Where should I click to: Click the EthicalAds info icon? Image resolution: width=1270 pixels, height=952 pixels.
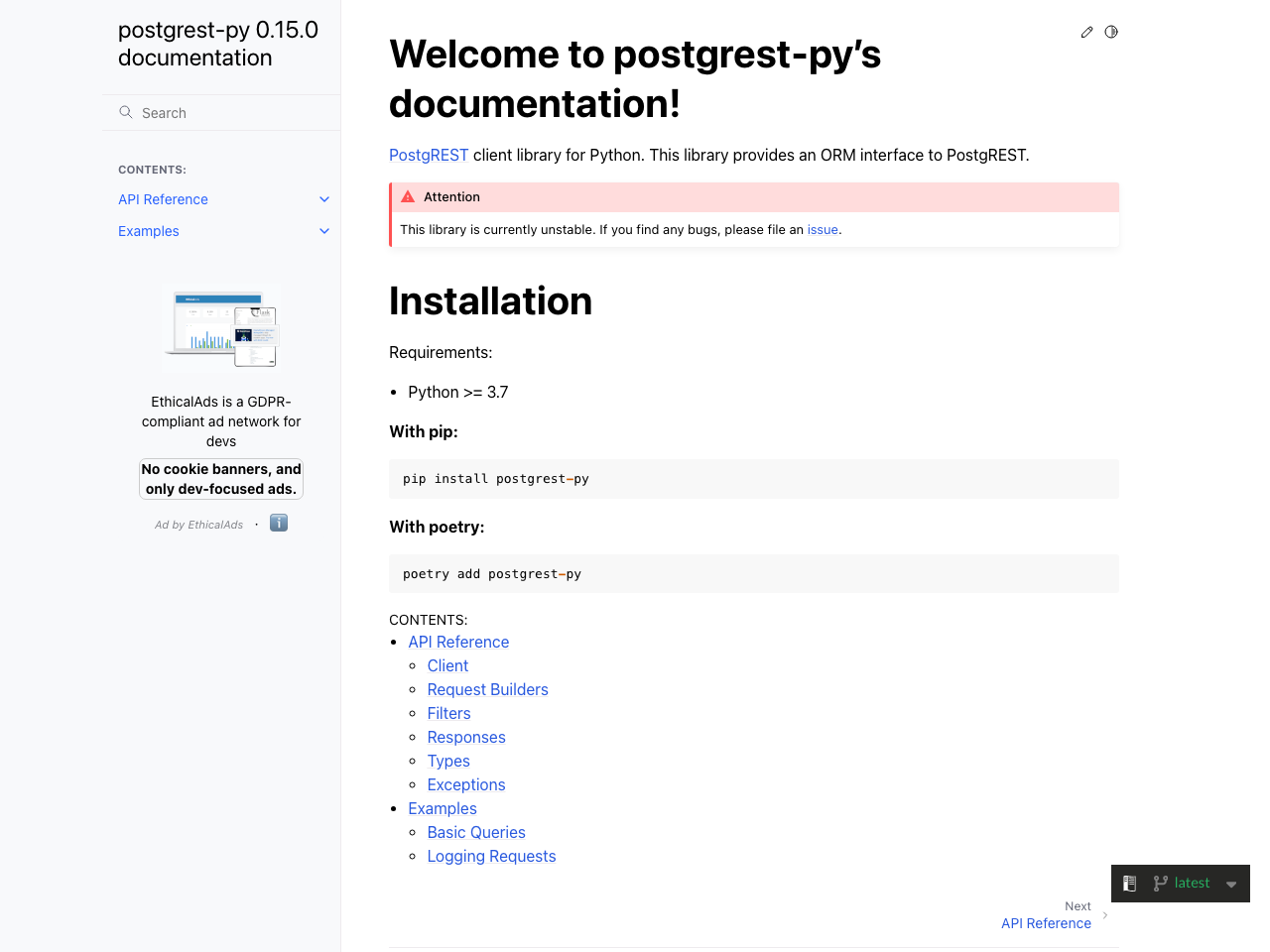tap(279, 523)
